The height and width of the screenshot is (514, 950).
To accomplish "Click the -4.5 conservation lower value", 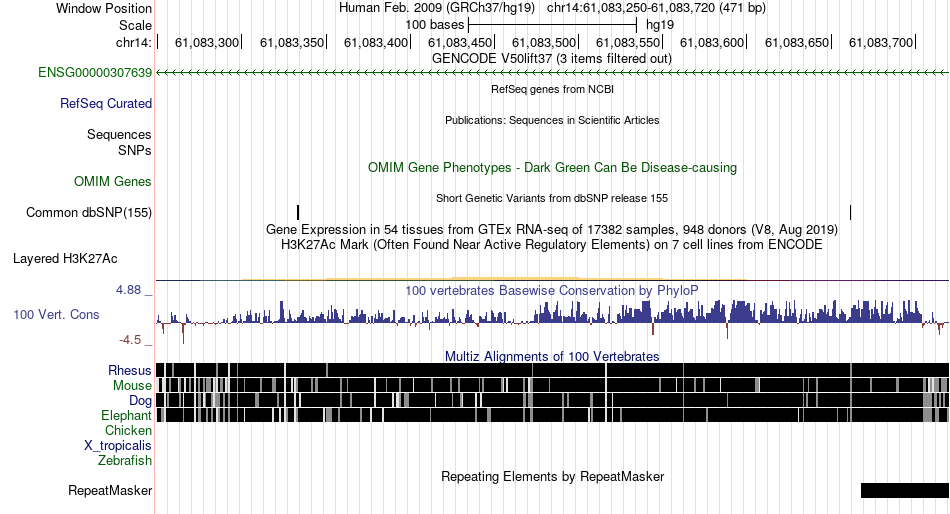I will tap(130, 340).
